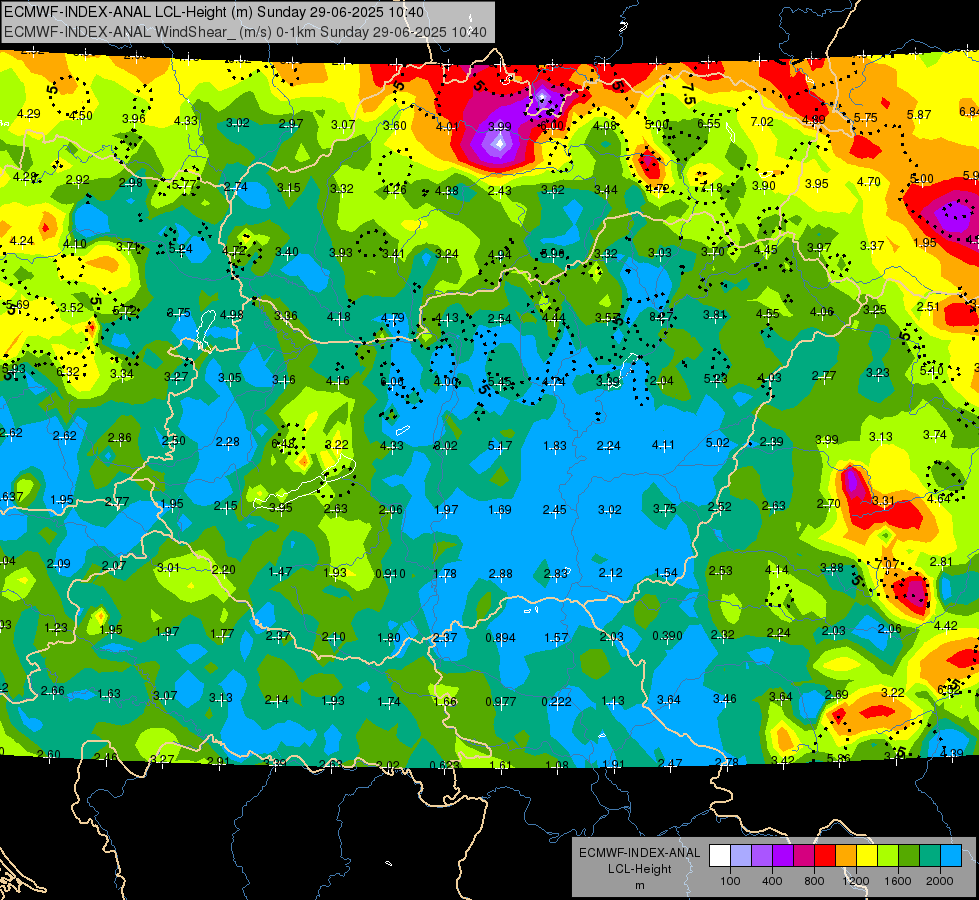The height and width of the screenshot is (900, 979).
Task: Click the legend tick label '400'
Action: tap(772, 881)
